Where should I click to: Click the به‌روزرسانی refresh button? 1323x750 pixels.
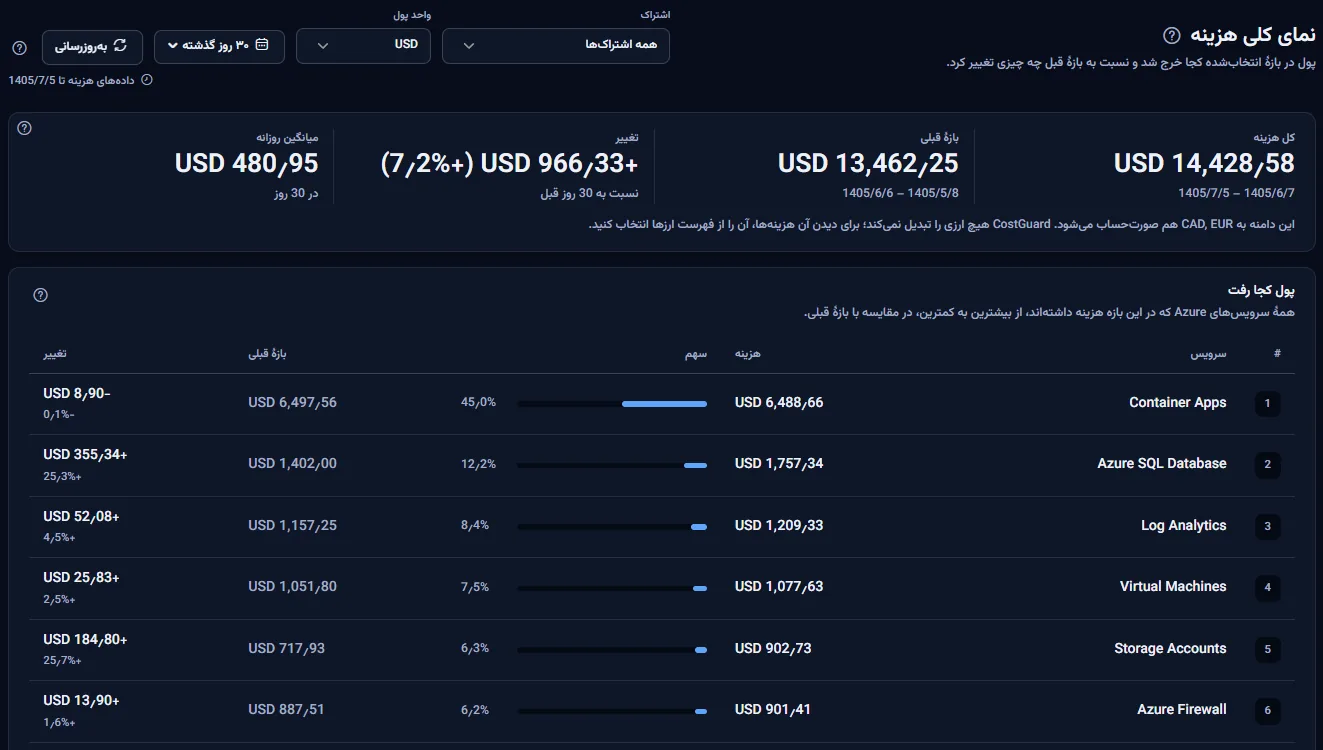[x=92, y=46]
